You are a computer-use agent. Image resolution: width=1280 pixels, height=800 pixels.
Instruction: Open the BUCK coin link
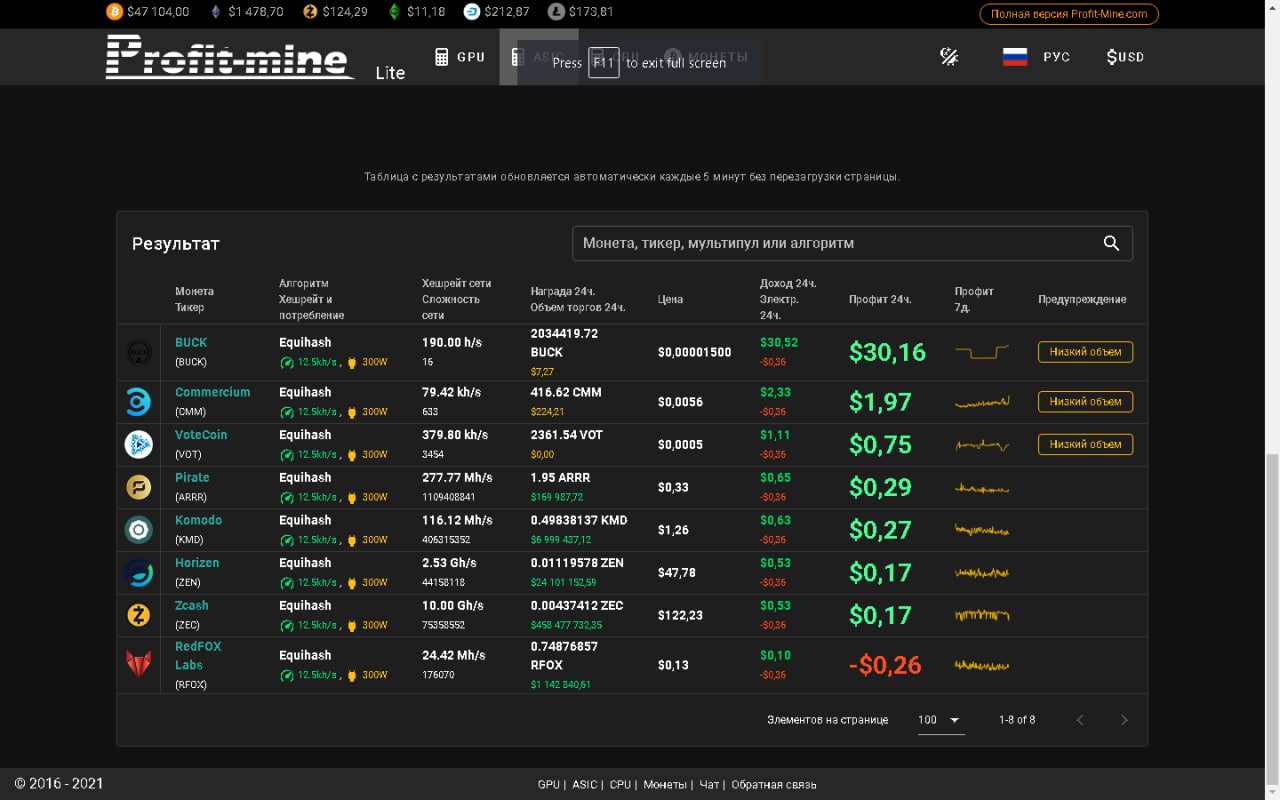click(x=191, y=342)
